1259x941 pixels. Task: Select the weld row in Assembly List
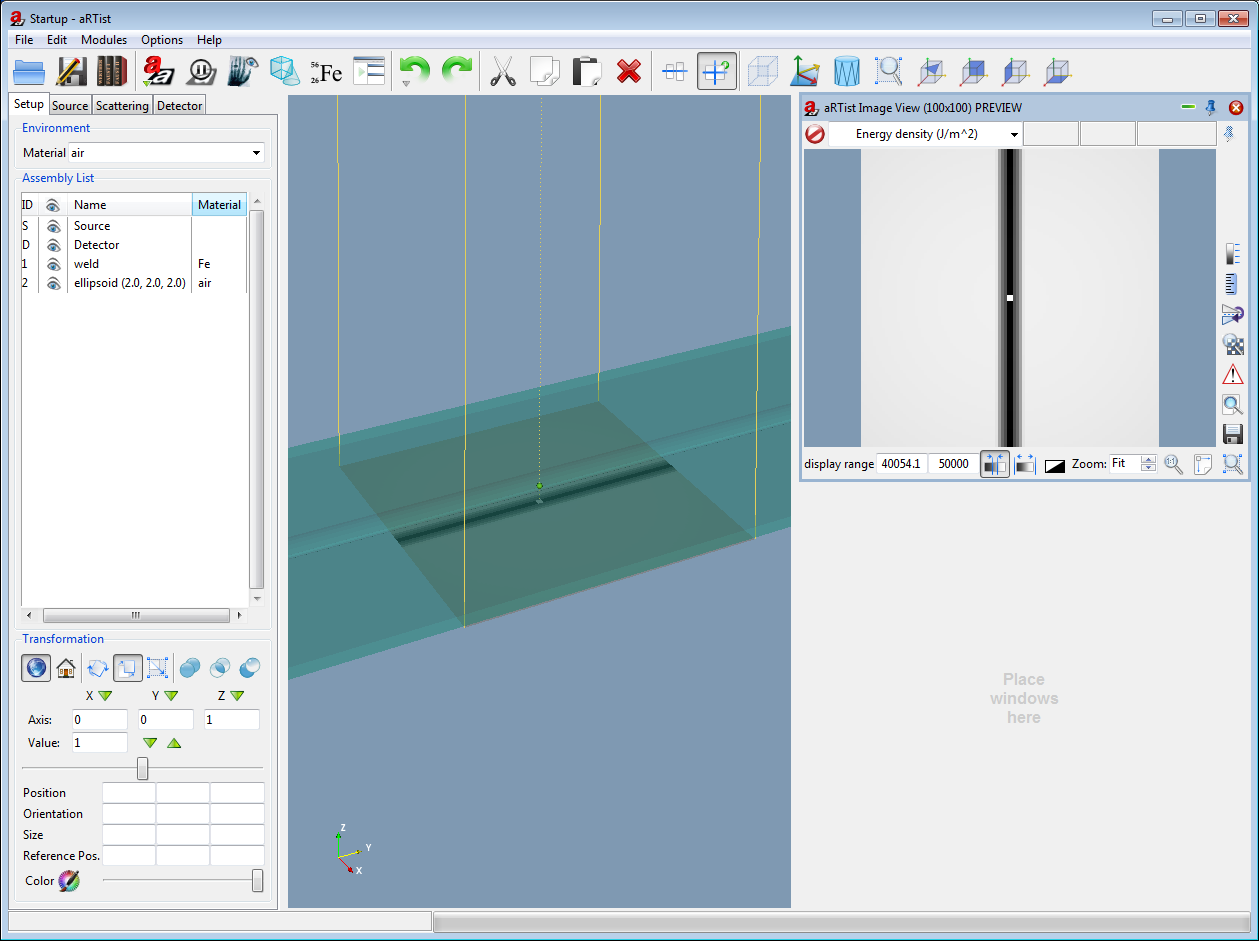point(134,264)
